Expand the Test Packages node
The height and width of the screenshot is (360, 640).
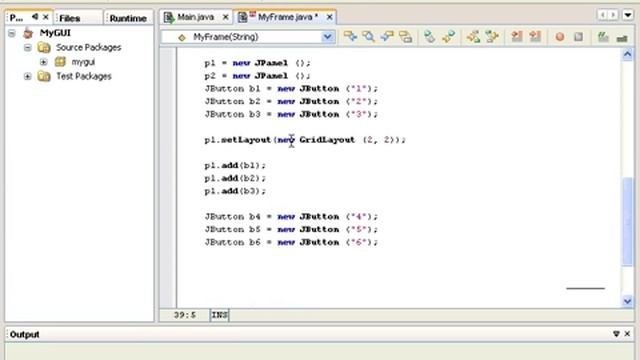[x=27, y=76]
